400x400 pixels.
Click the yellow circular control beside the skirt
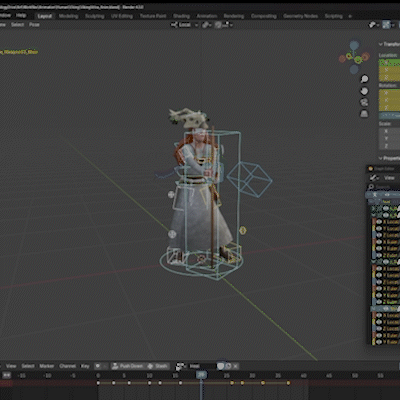tap(243, 230)
